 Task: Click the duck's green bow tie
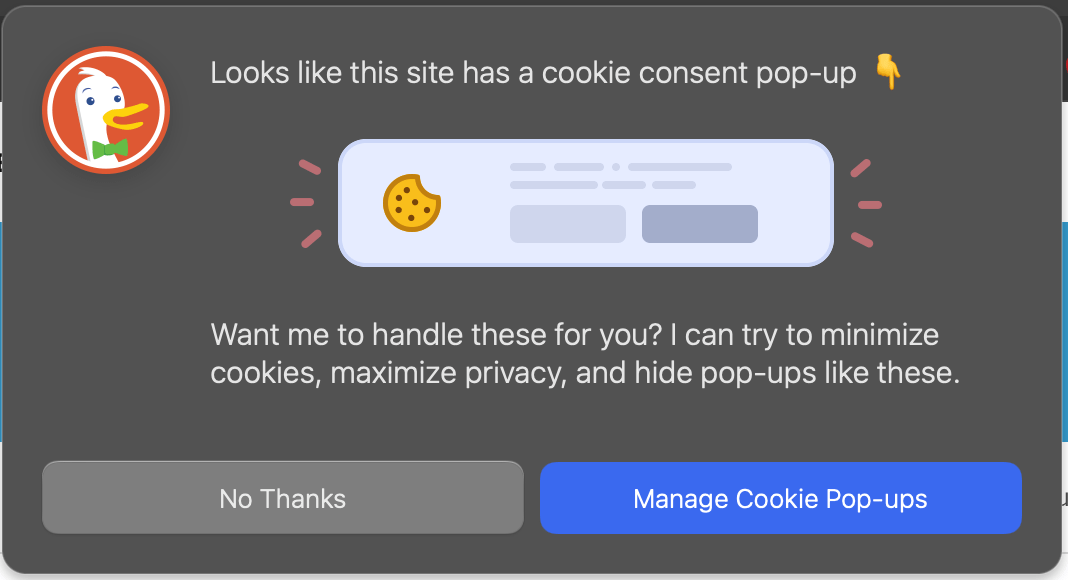point(110,149)
